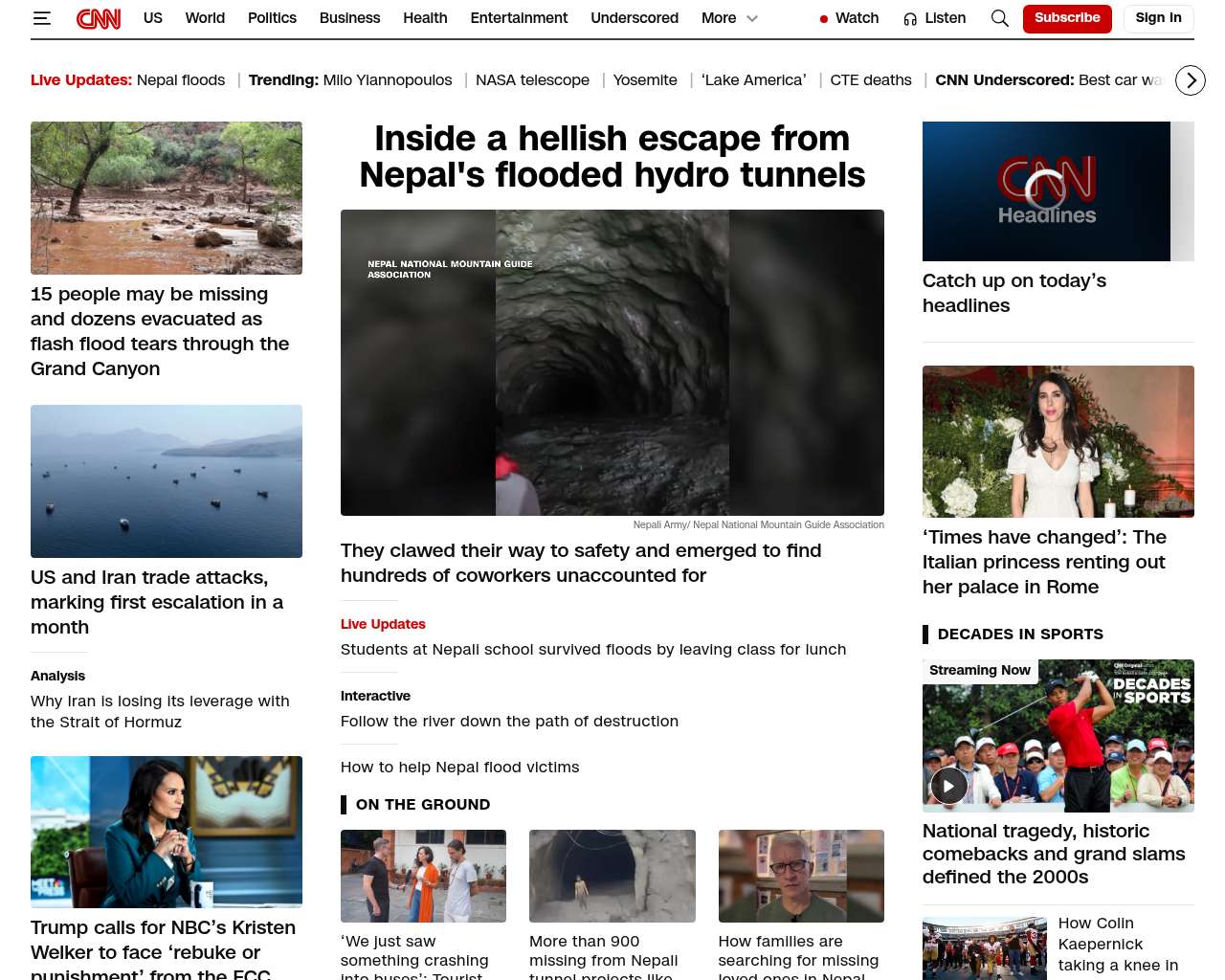
Task: Open 'Follow the river down' interactive
Action: (509, 721)
